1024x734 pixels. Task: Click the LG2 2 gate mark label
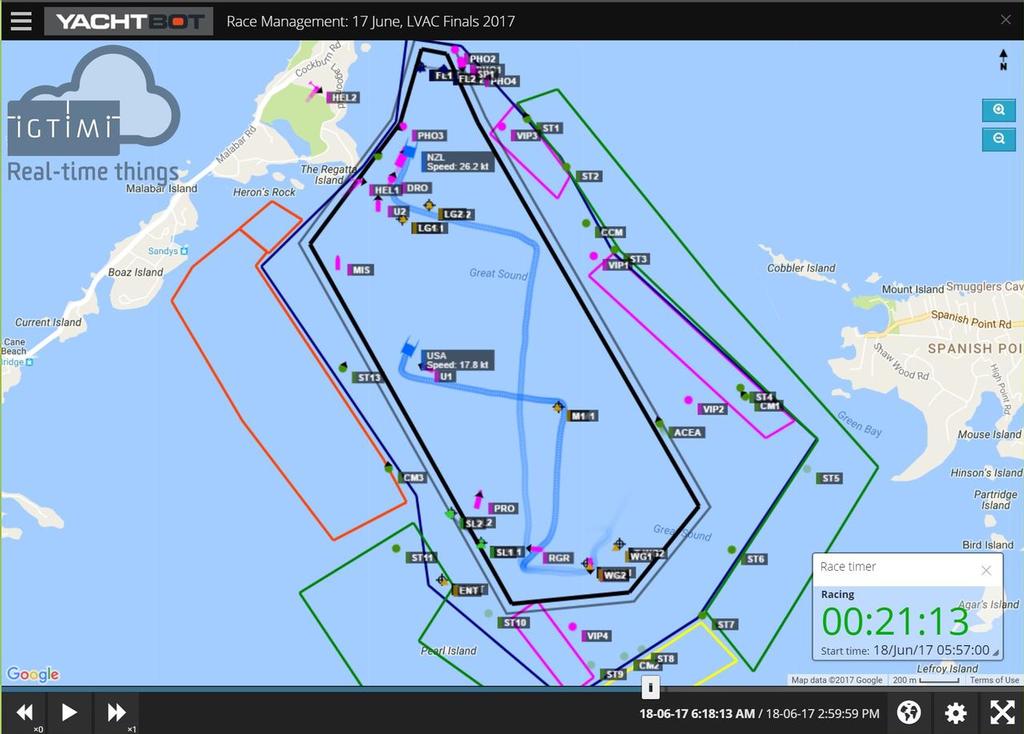tap(456, 214)
